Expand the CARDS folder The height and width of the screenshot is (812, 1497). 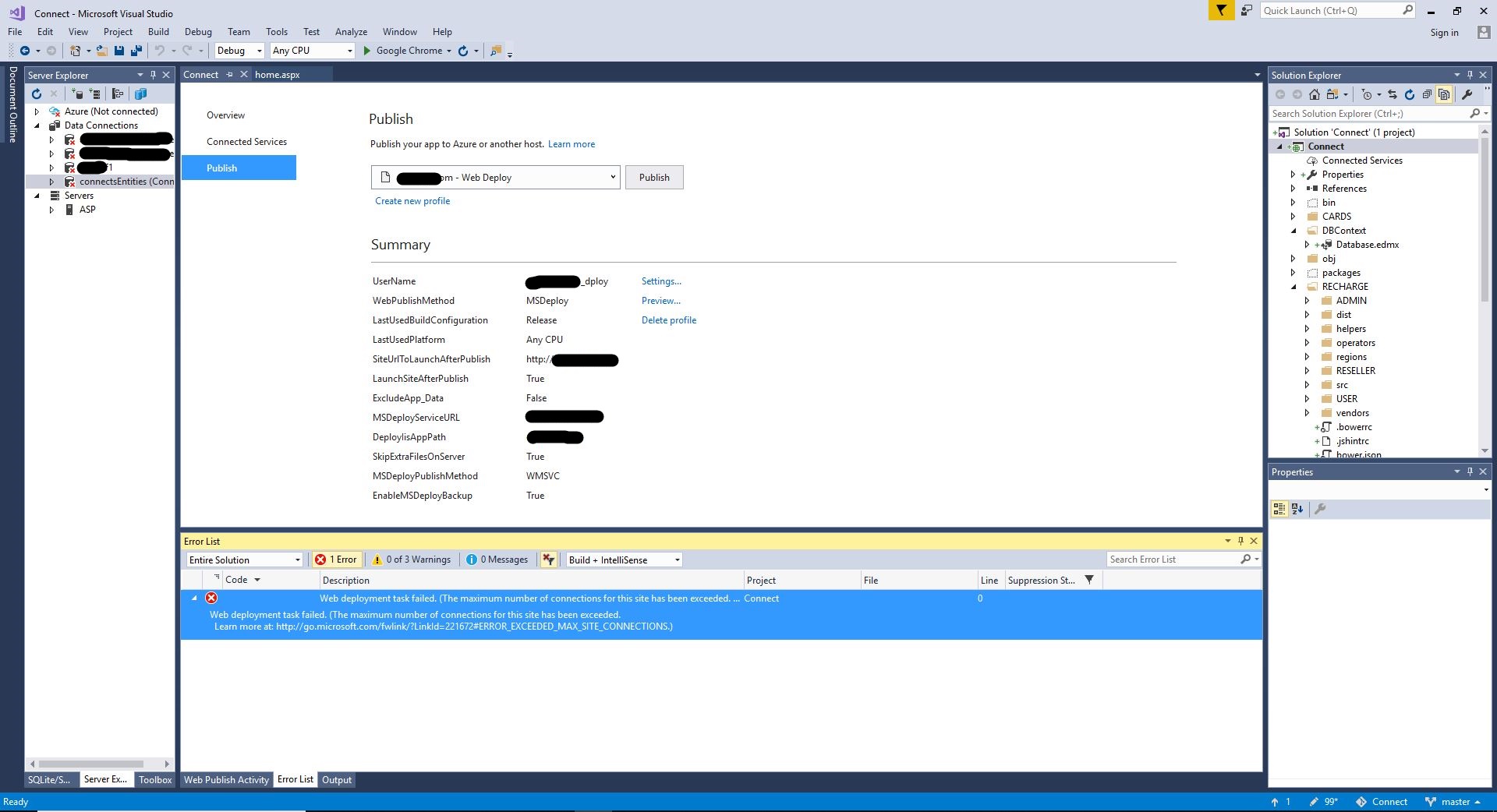(x=1294, y=217)
